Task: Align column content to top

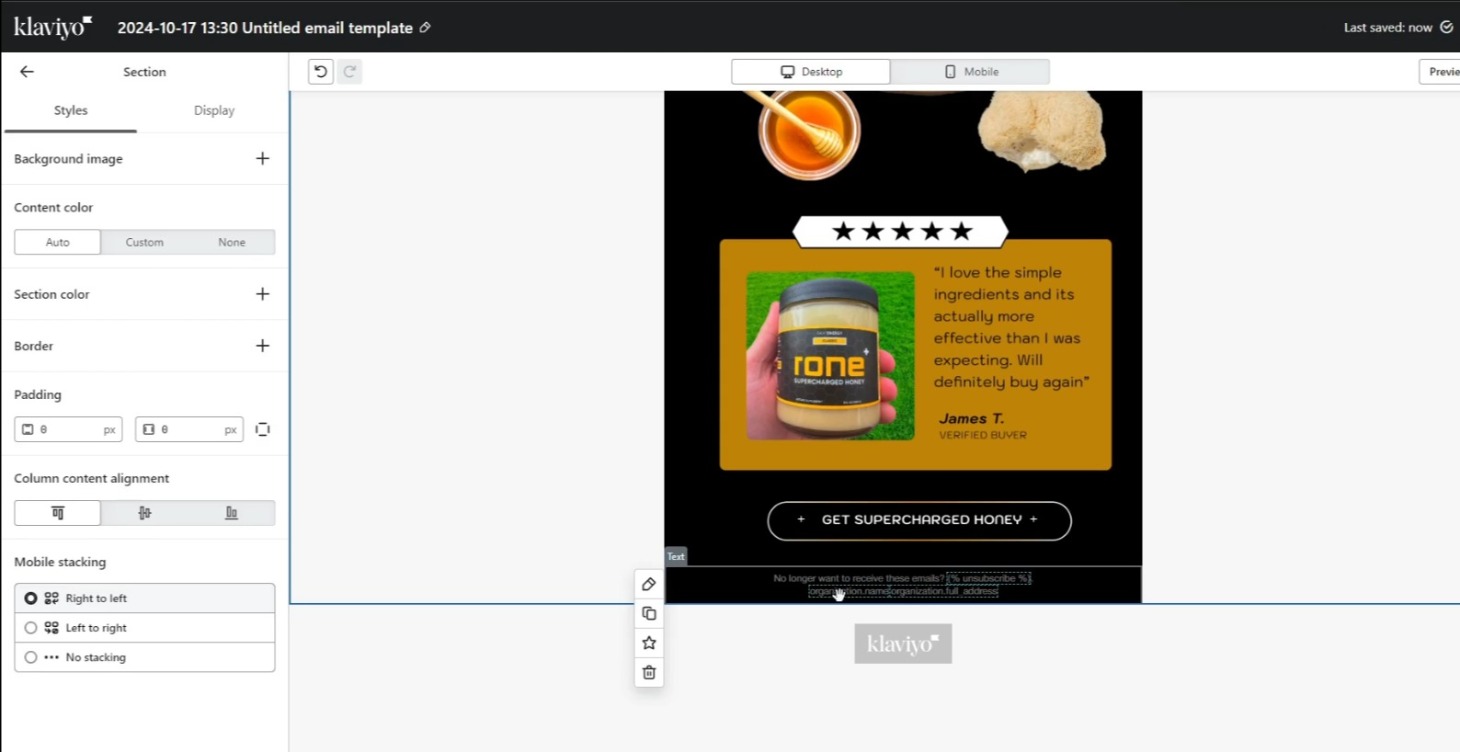Action: (x=58, y=513)
